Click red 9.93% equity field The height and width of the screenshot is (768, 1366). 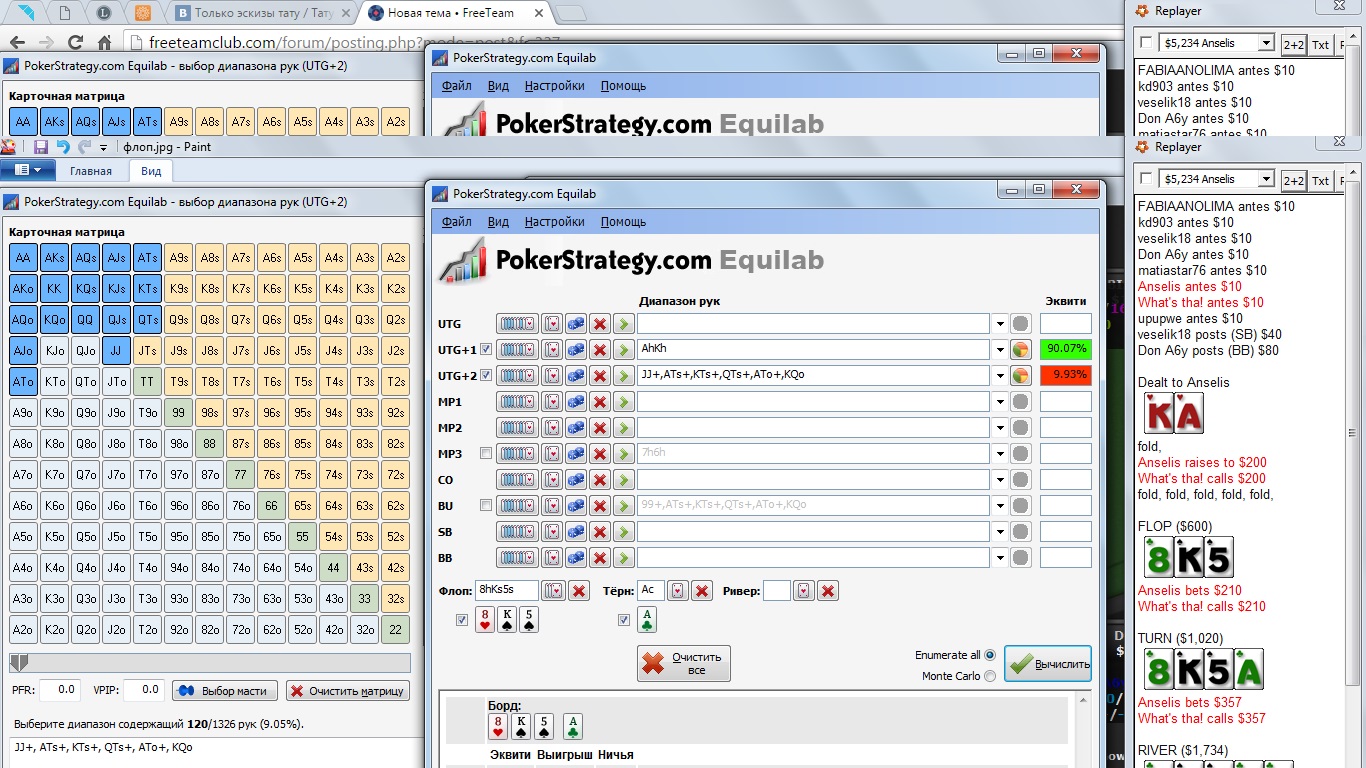pyautogui.click(x=1066, y=376)
